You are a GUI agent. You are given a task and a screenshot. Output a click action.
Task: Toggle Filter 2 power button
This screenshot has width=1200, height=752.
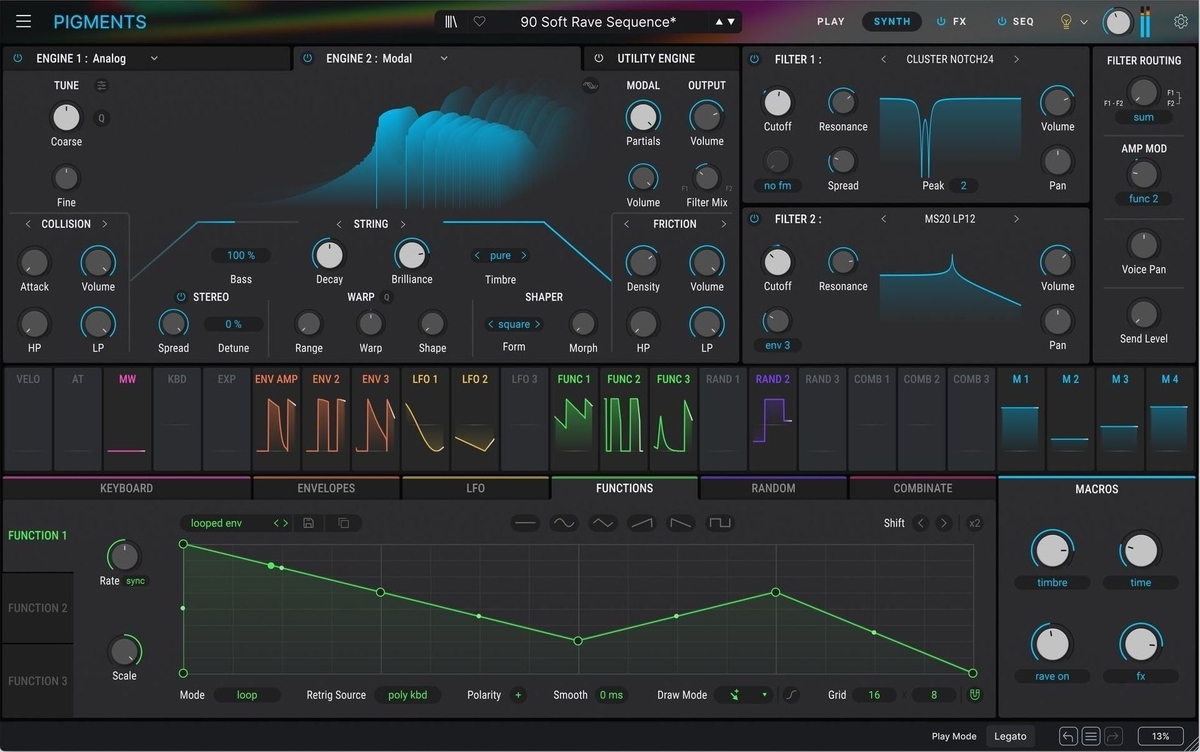tap(755, 220)
